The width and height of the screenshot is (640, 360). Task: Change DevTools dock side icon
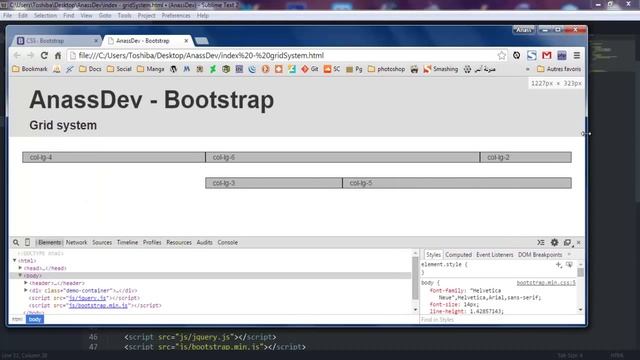coord(568,243)
